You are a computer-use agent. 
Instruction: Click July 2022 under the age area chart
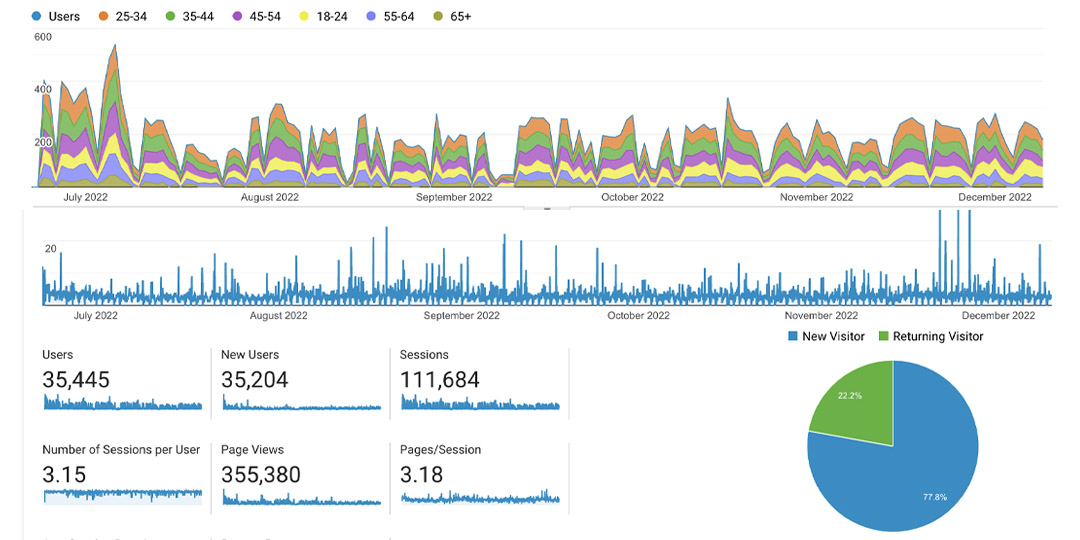[85, 196]
